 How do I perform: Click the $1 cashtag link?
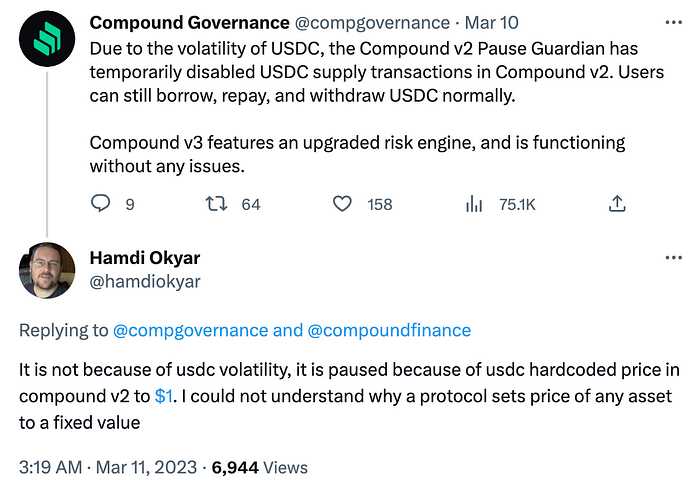pos(166,396)
